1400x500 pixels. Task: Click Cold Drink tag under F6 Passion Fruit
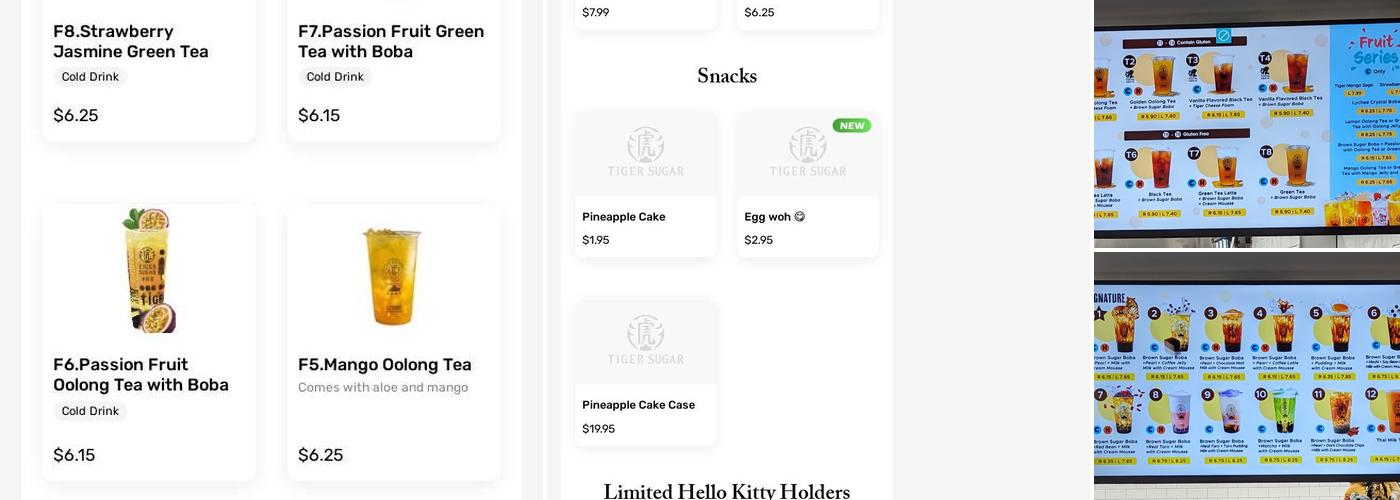click(x=90, y=411)
